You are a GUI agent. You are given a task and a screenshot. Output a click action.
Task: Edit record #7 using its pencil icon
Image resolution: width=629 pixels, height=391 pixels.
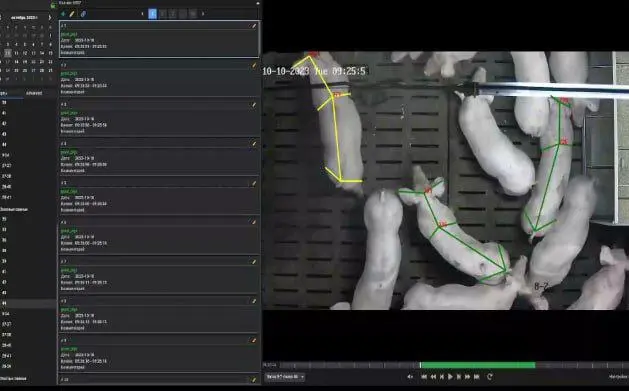click(254, 261)
